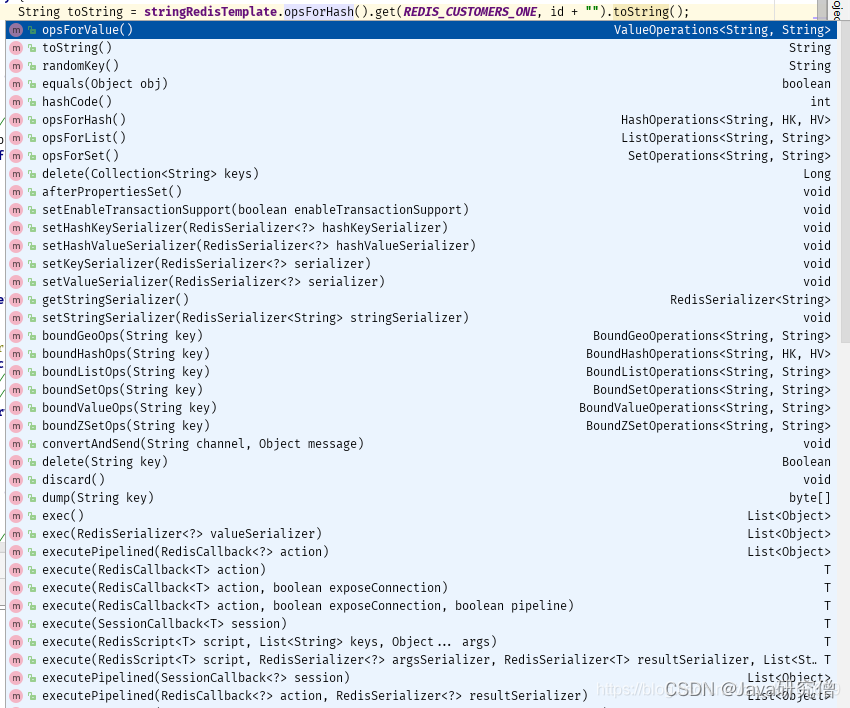Click the RedisSerializer<String> return type label
This screenshot has height=708, width=850.
(x=750, y=300)
